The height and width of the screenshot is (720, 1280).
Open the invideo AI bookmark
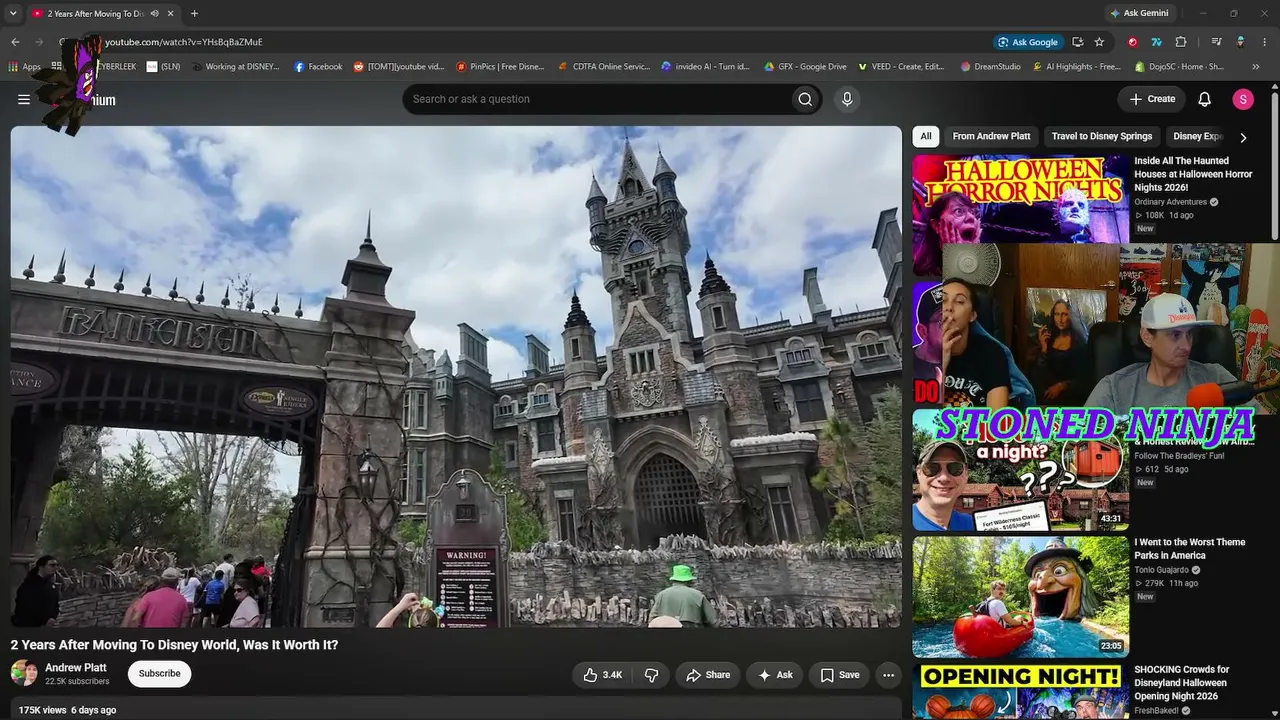coord(706,67)
